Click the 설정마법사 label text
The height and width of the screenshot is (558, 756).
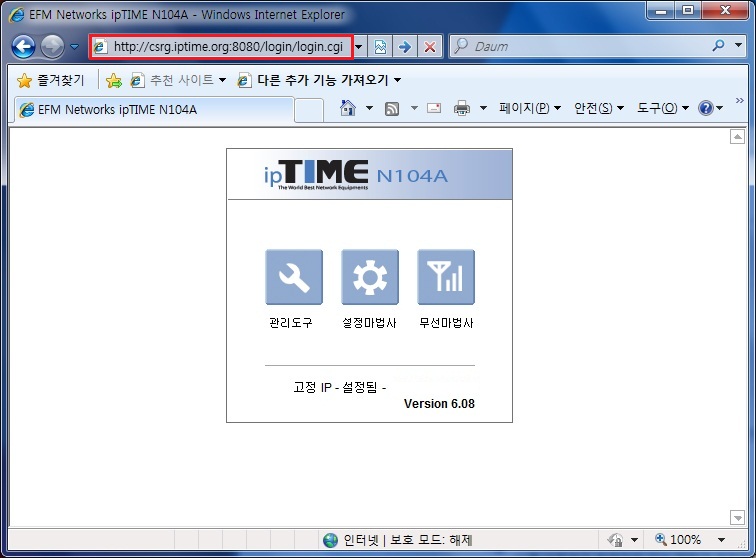coord(369,323)
